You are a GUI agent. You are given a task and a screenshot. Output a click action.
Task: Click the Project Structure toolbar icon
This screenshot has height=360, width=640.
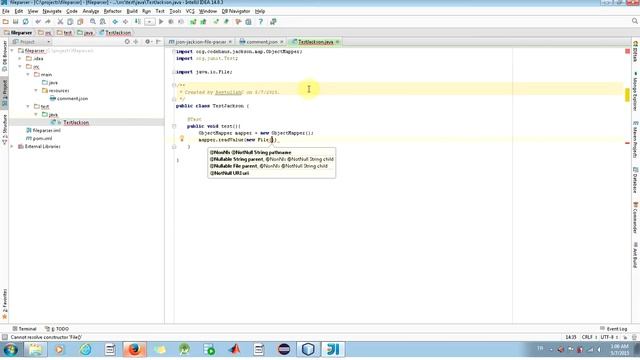tap(248, 22)
